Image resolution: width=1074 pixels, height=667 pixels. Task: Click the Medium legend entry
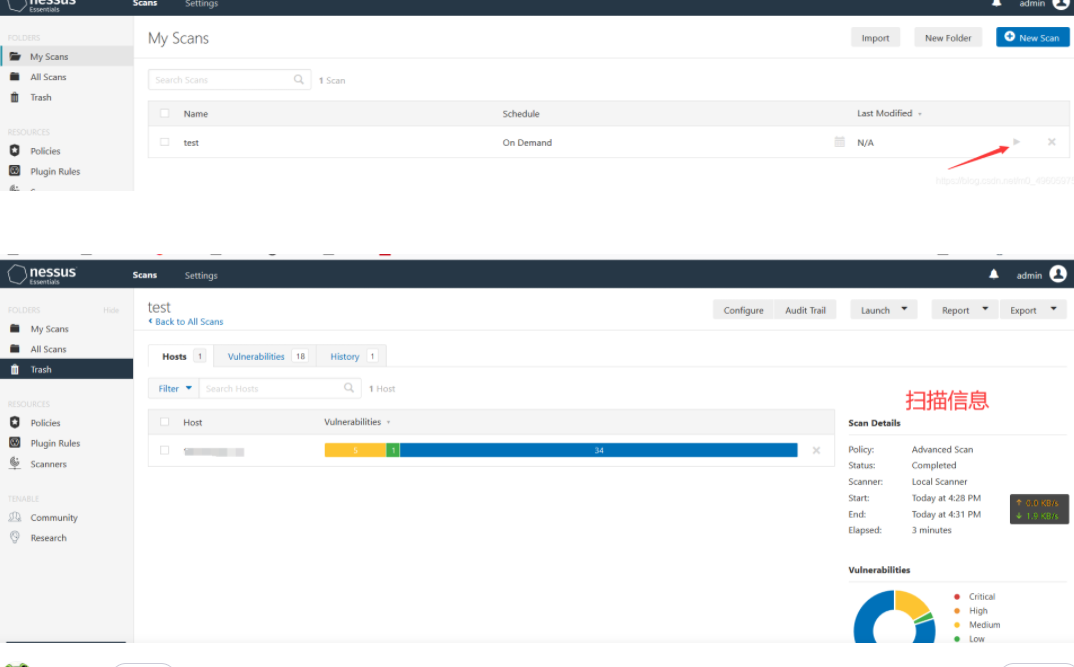point(977,625)
